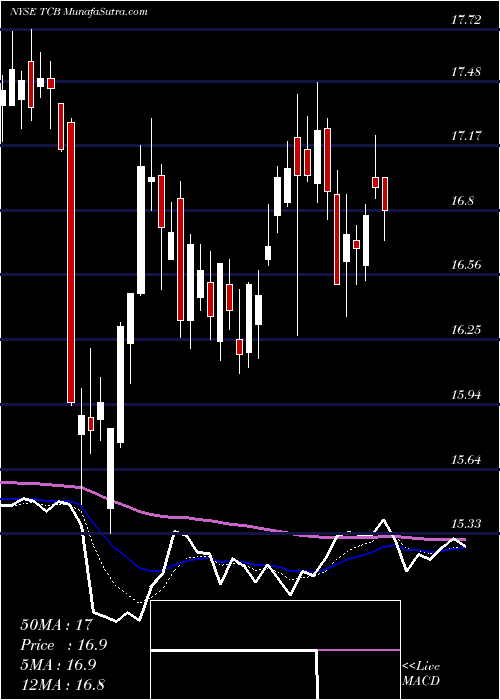This screenshot has height=700, width=500.
Task: Click the 16.56 price axis label
Action: [x=466, y=265]
